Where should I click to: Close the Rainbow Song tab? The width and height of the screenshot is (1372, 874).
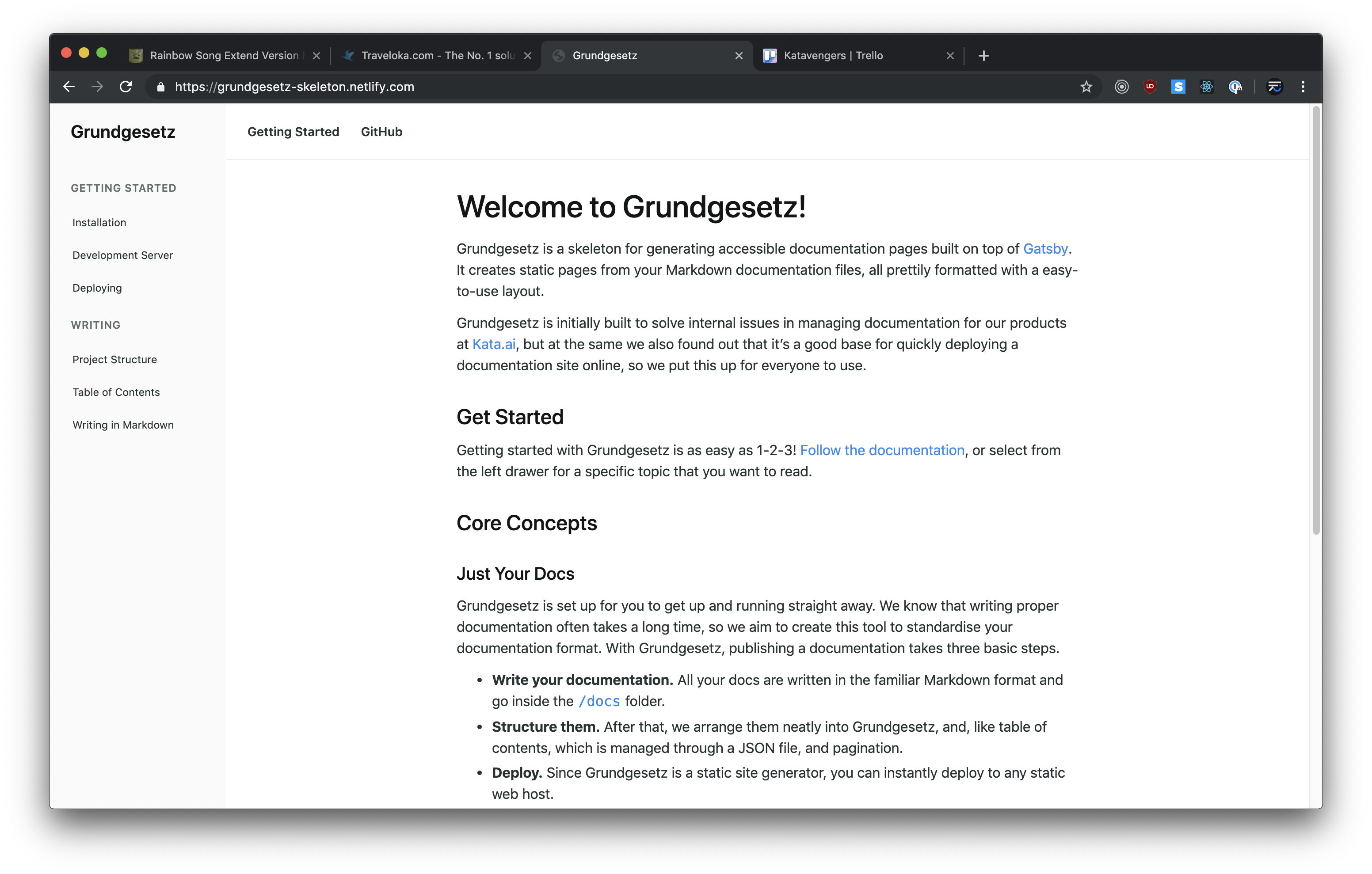(x=316, y=55)
